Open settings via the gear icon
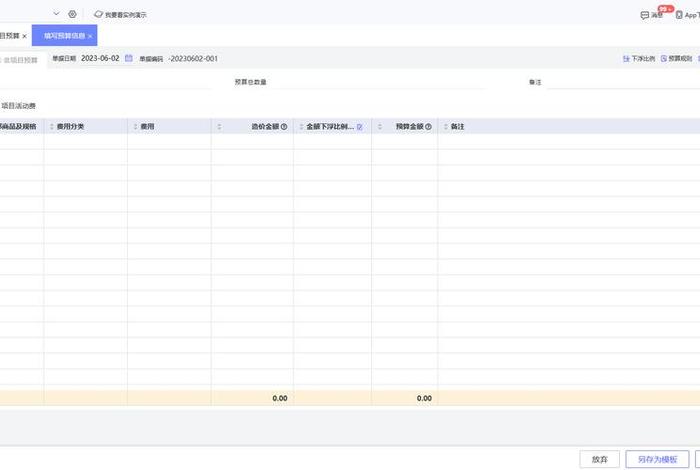The width and height of the screenshot is (700, 470). [x=72, y=14]
